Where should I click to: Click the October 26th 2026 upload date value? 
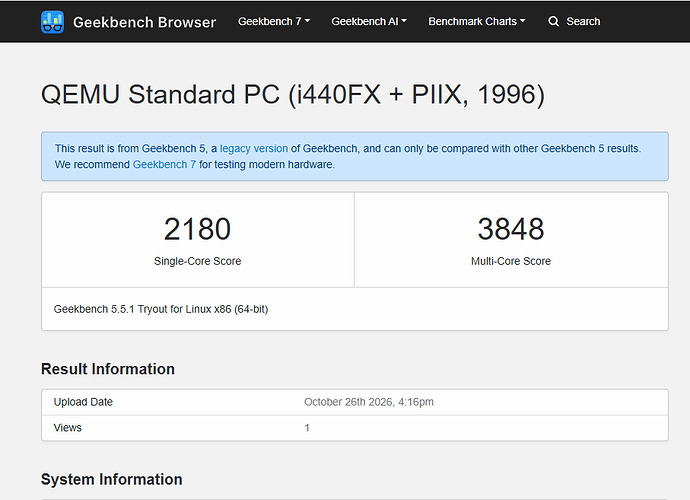coord(369,402)
